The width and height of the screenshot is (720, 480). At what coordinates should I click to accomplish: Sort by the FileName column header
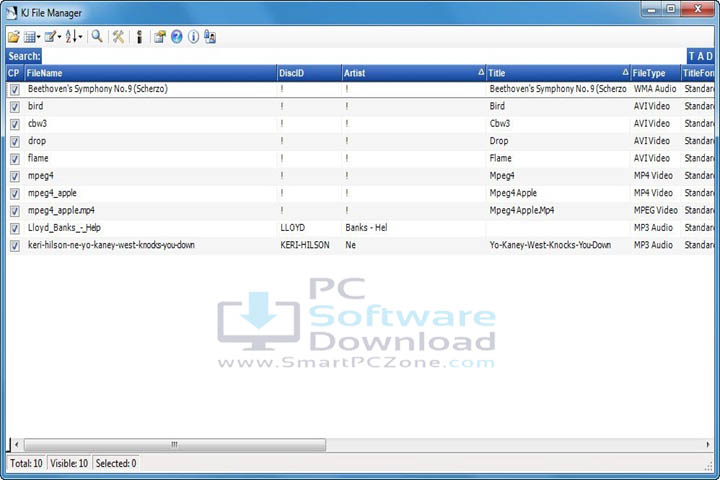tap(151, 73)
